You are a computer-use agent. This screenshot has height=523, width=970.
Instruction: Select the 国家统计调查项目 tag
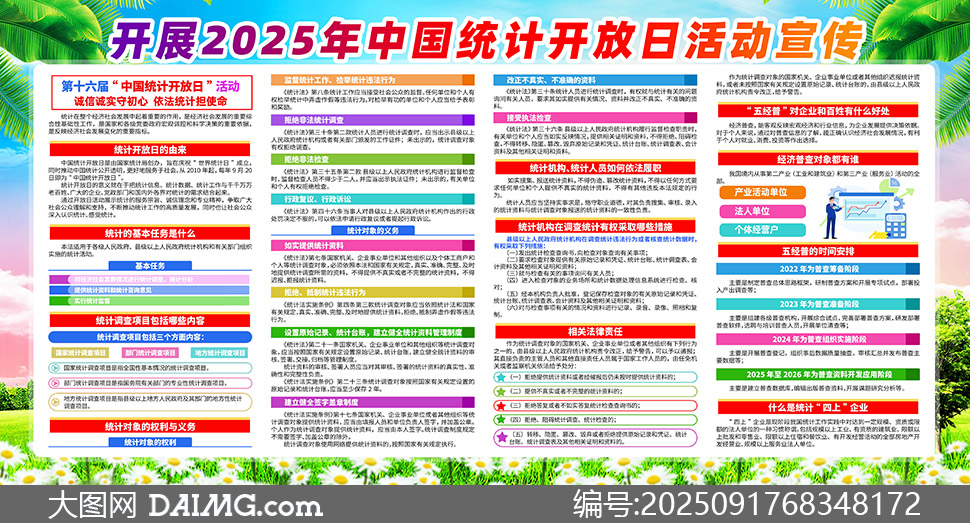[x=80, y=353]
